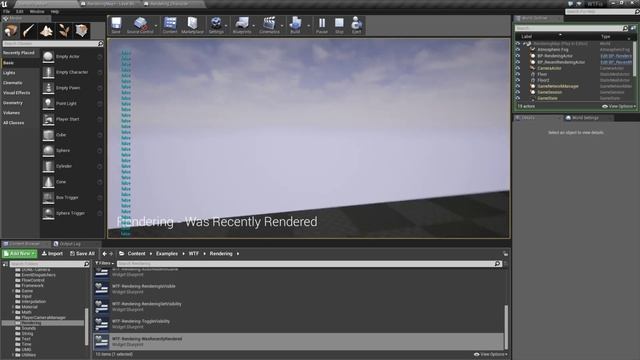The image size is (640, 360).
Task: Open the Content toolbar button
Action: (x=170, y=25)
